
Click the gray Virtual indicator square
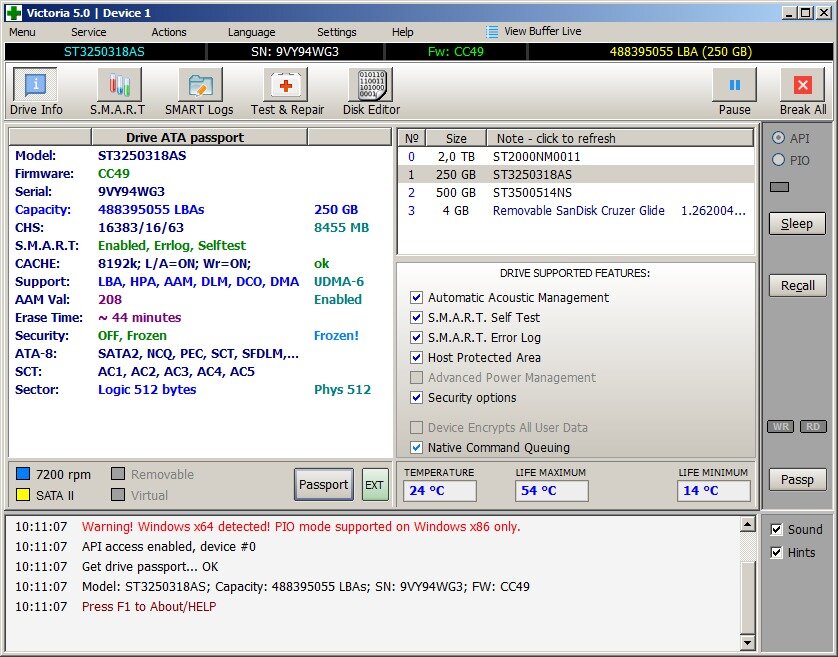click(x=118, y=494)
